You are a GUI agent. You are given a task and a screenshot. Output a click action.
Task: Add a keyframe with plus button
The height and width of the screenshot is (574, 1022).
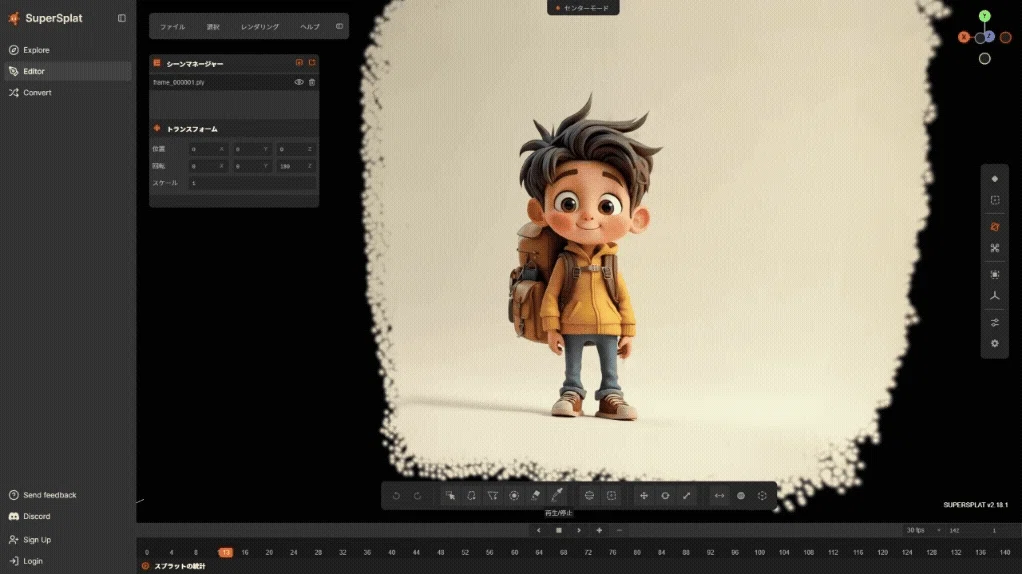(x=599, y=530)
